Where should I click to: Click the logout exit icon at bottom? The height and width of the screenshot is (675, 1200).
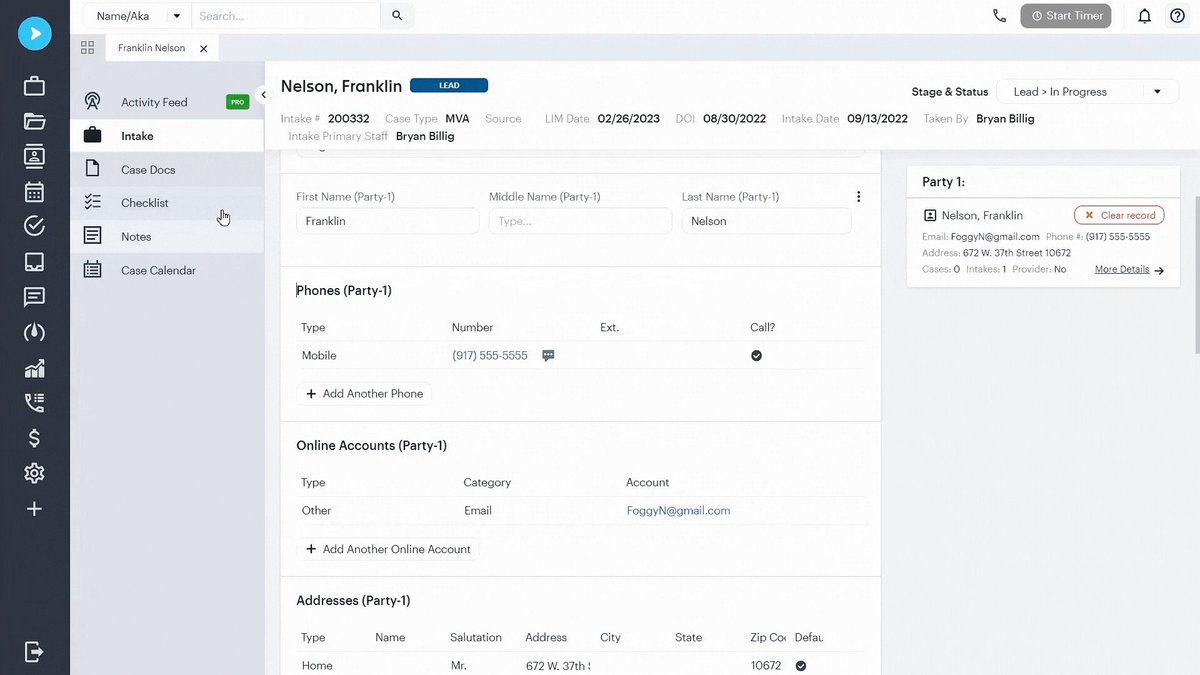34,651
